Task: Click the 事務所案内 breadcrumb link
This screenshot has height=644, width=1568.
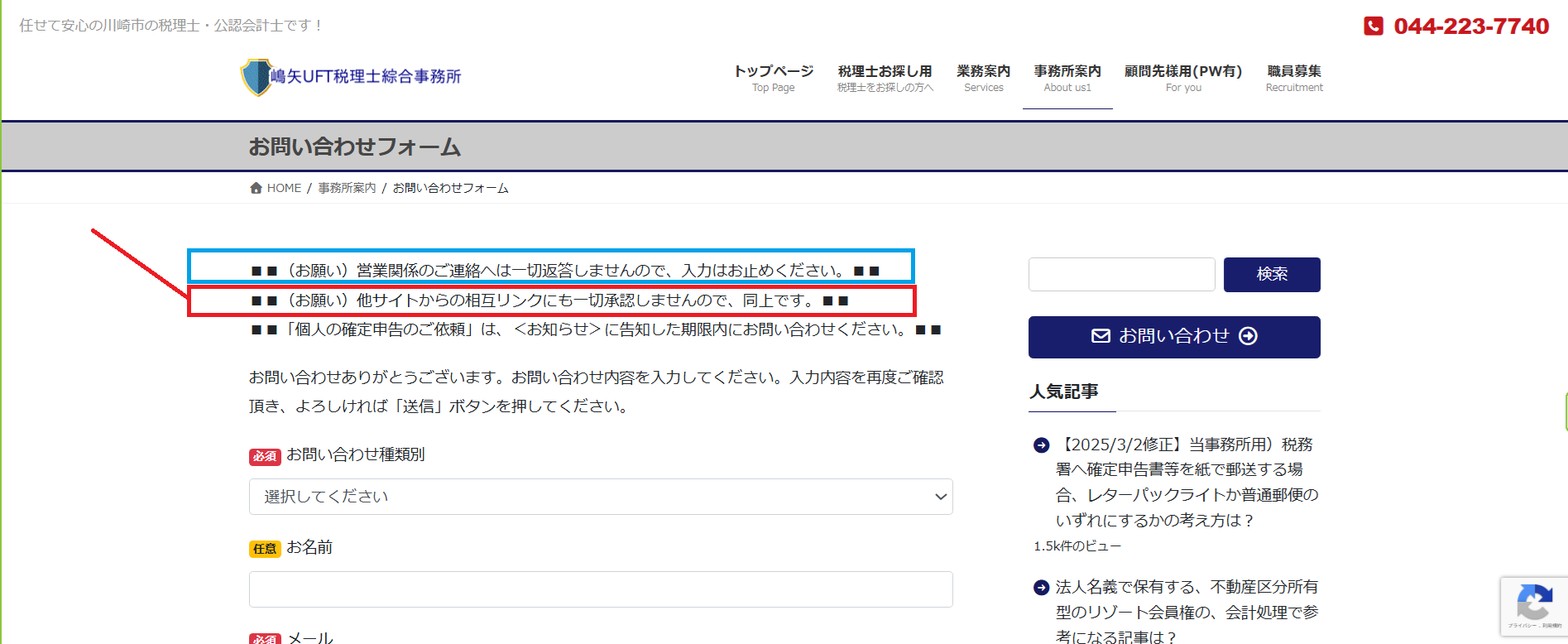Action: [x=347, y=188]
